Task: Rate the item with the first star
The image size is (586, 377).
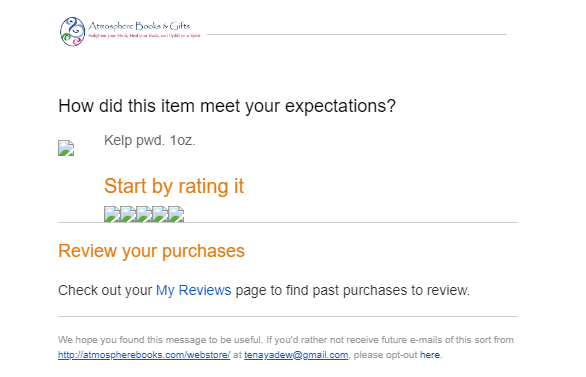Action: tap(112, 214)
